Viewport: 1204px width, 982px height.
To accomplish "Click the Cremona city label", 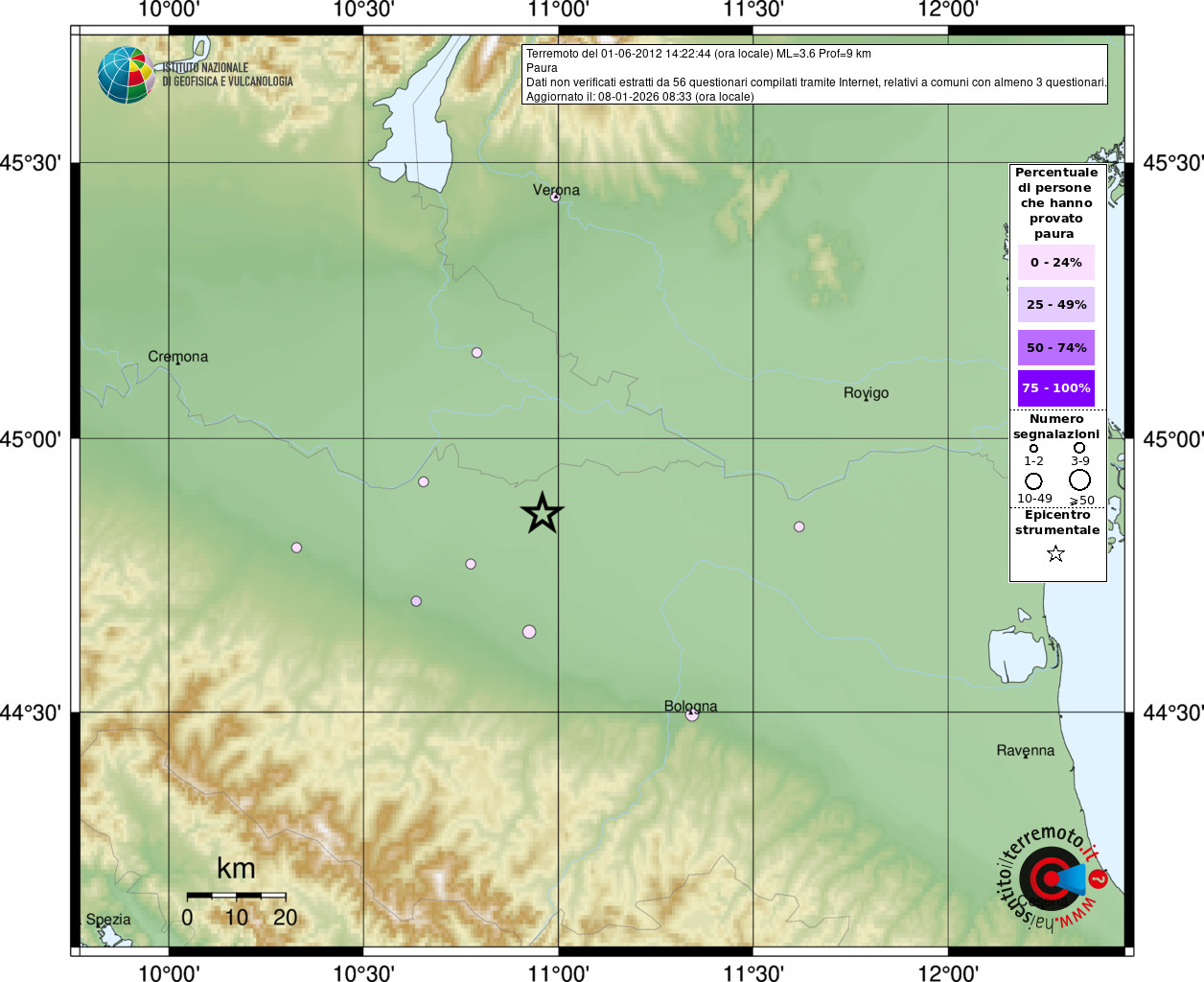I will (x=177, y=357).
